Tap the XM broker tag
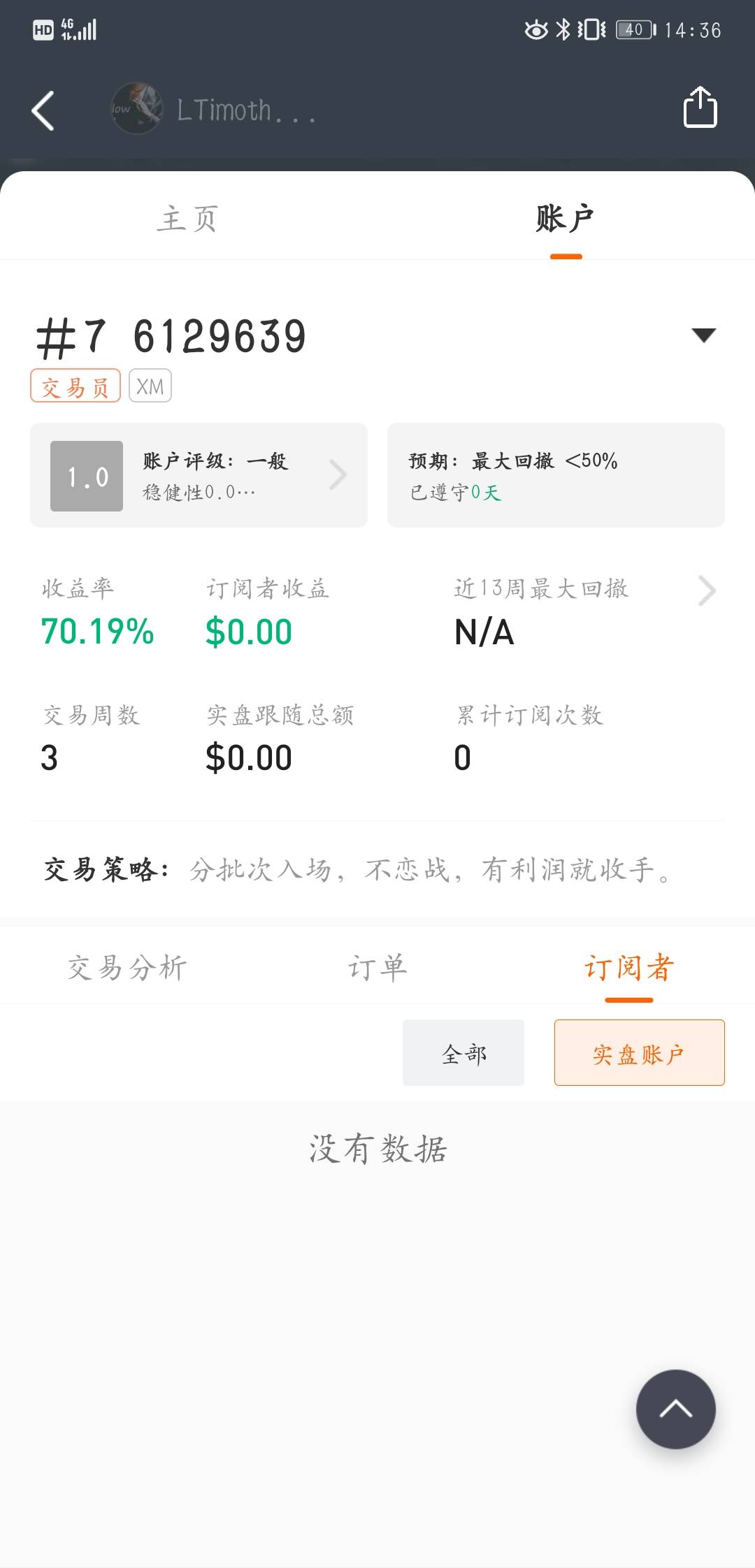The image size is (755, 1568). click(x=150, y=386)
